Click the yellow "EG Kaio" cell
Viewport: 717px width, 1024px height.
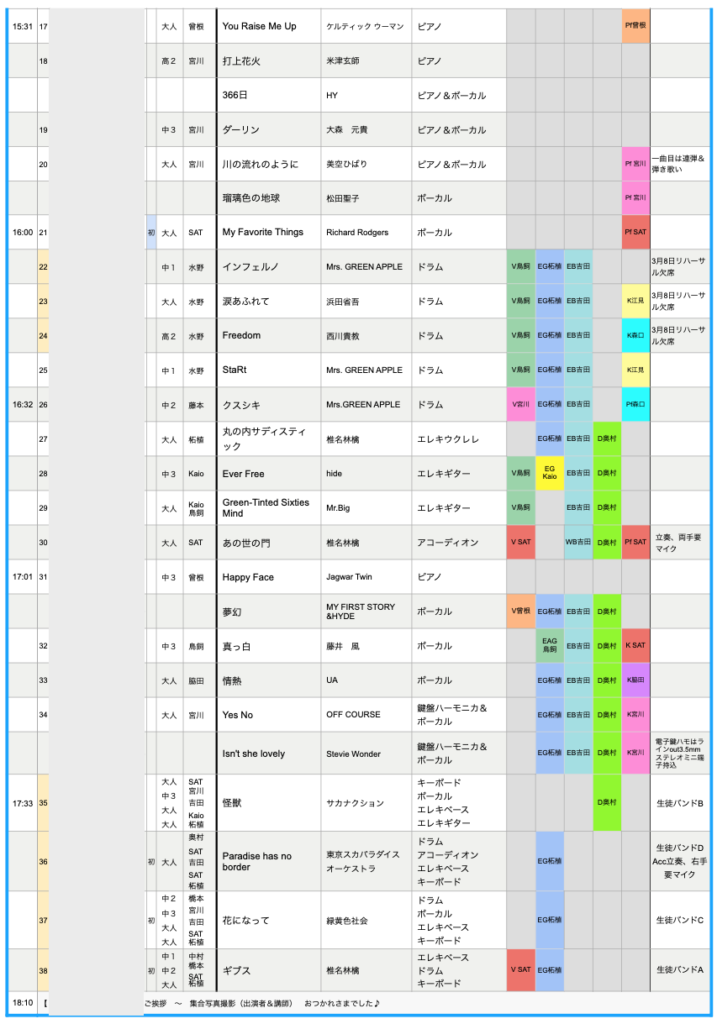[x=549, y=473]
